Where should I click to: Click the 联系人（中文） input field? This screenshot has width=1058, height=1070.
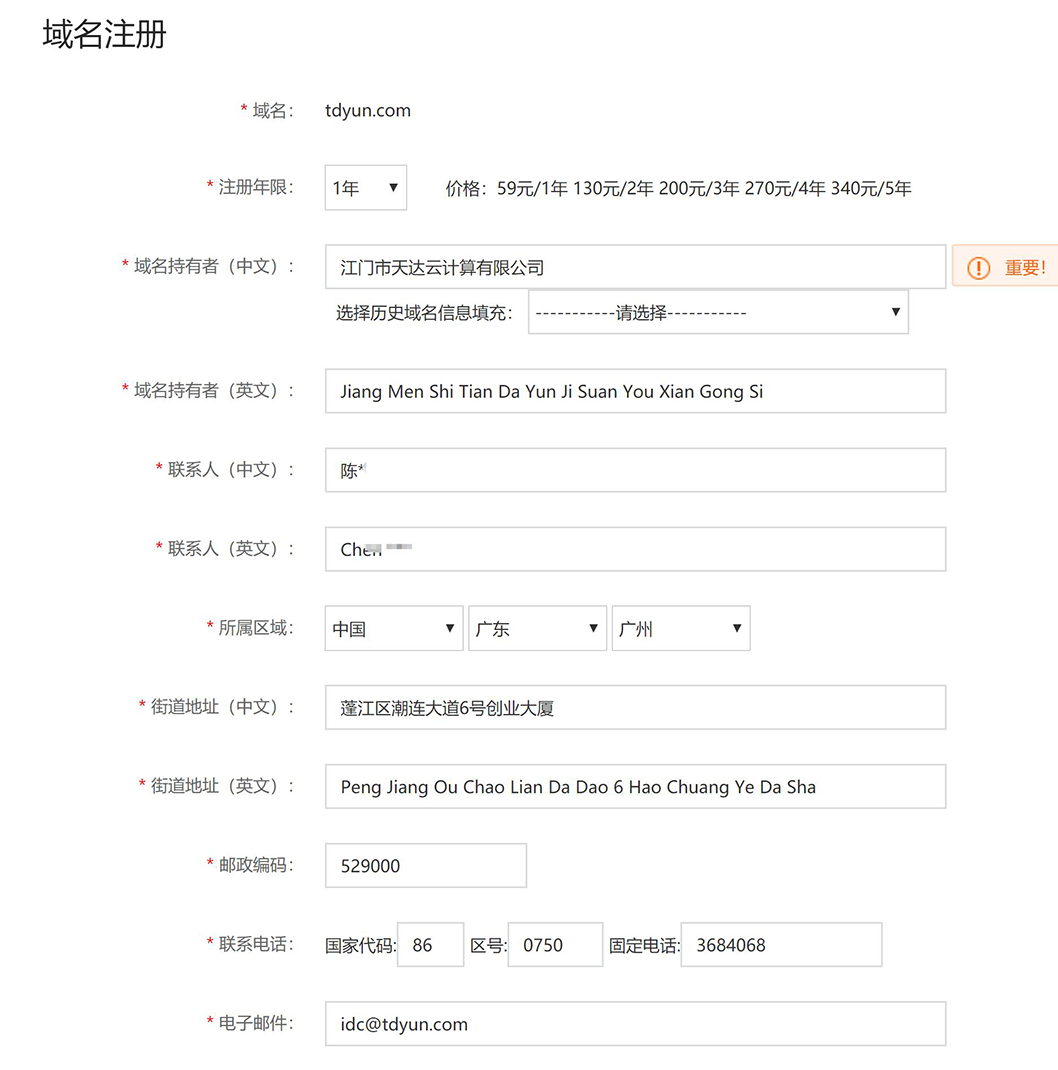(635, 470)
